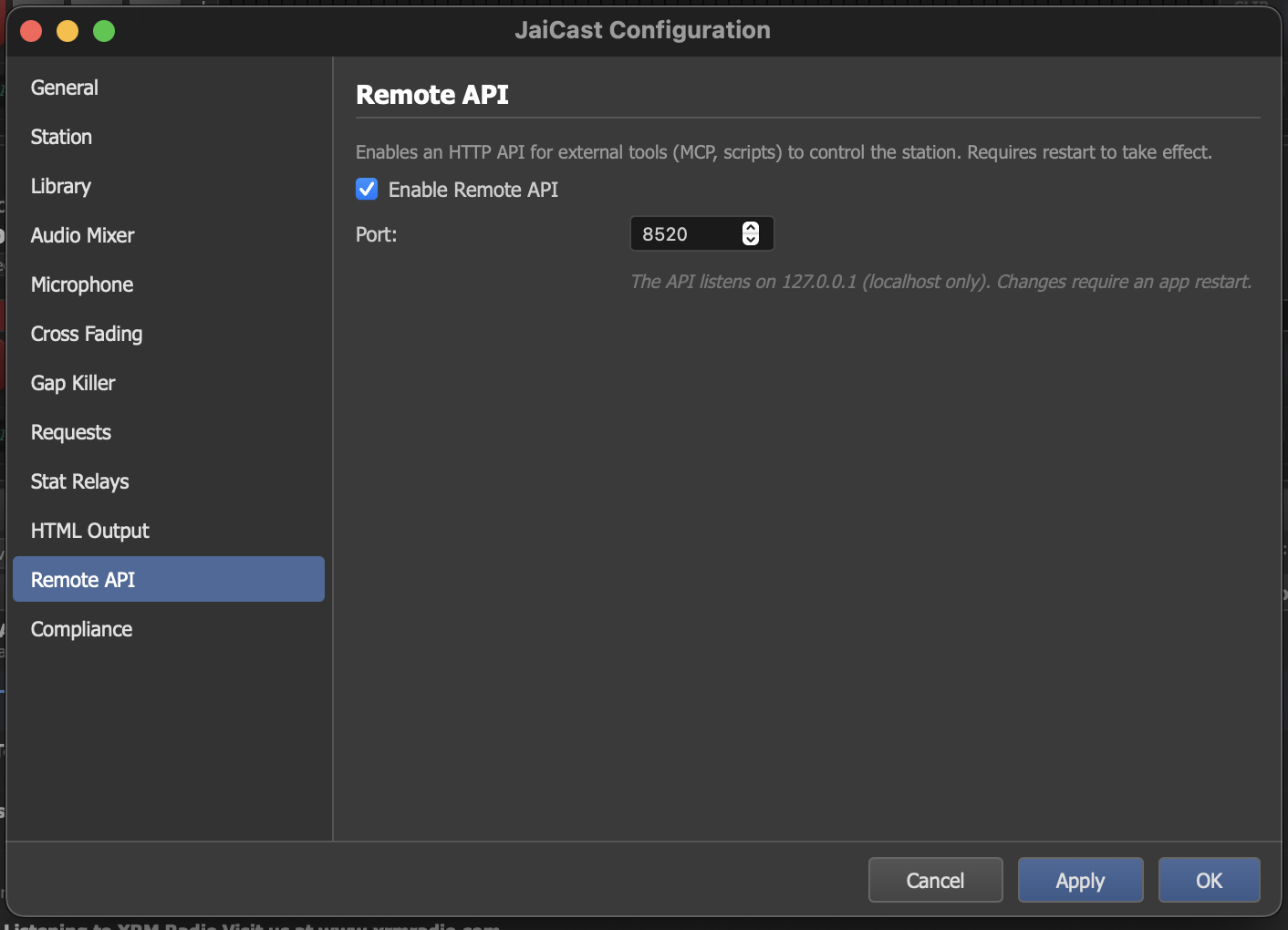The width and height of the screenshot is (1288, 930).
Task: Uncheck Enable Remote API checkbox
Action: [x=367, y=189]
